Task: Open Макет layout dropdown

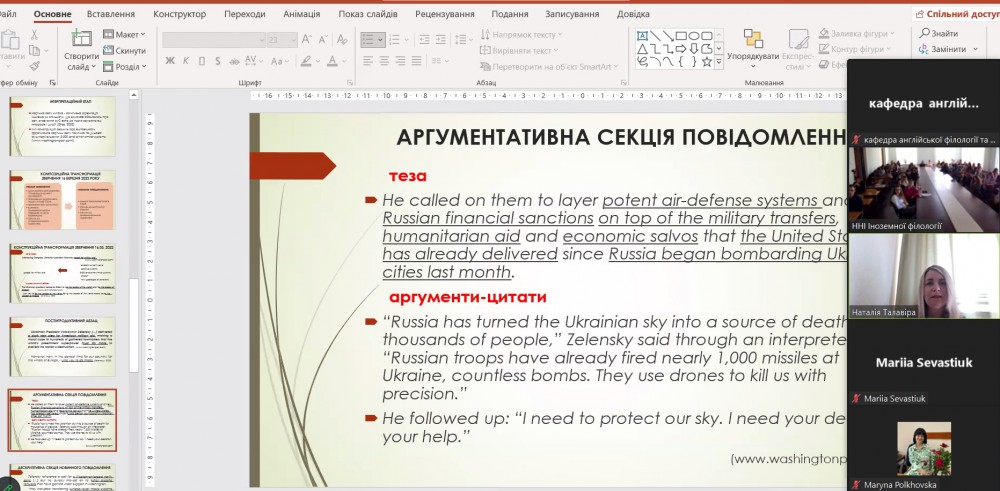Action: (124, 34)
